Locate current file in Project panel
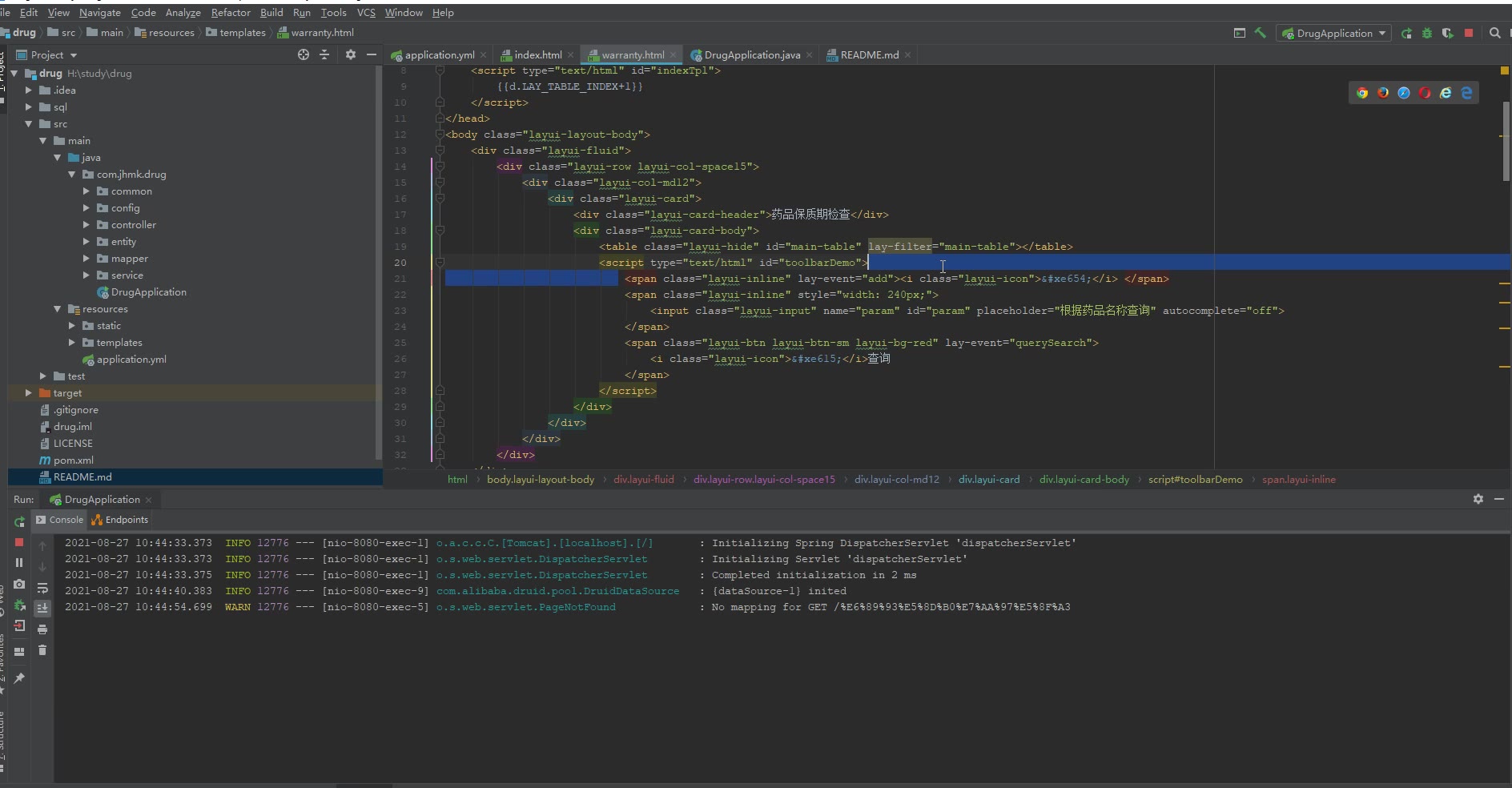The width and height of the screenshot is (1512, 788). coord(304,54)
